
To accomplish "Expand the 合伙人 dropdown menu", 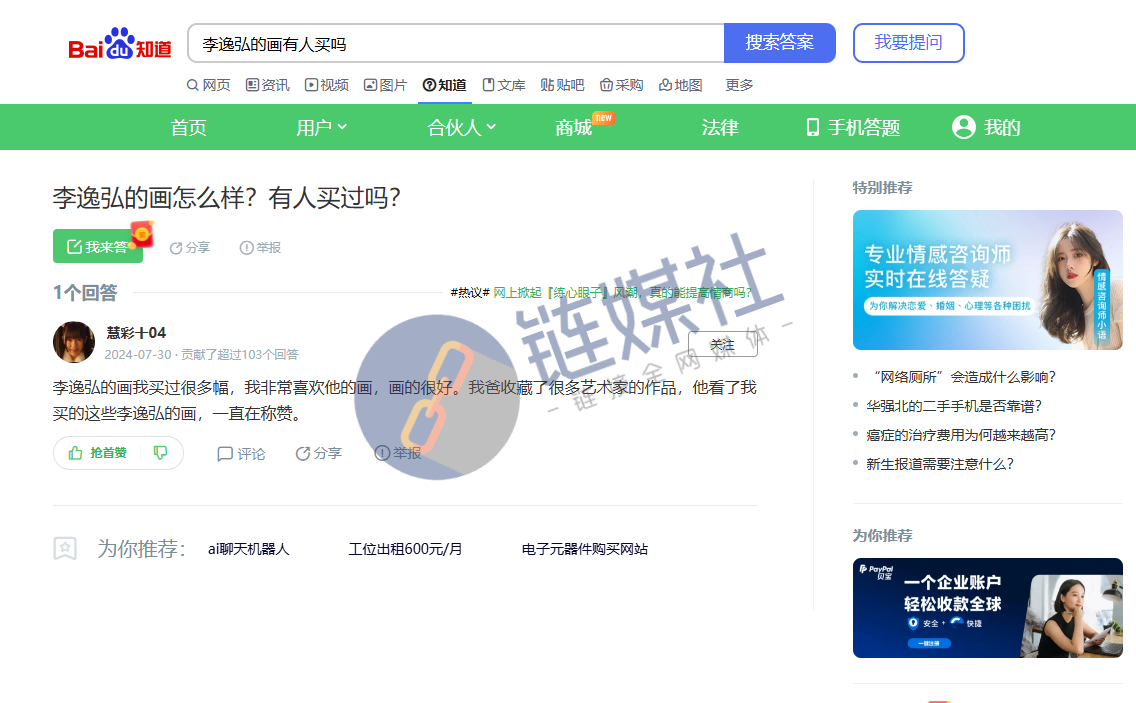I will (x=459, y=127).
